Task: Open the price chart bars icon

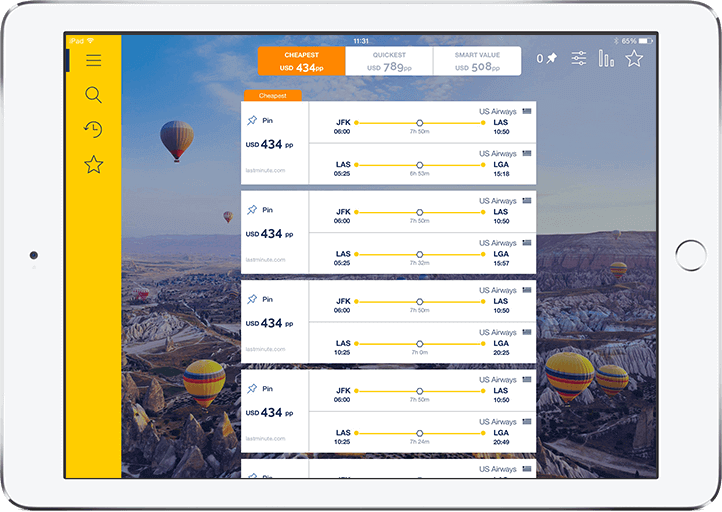Action: coord(606,58)
